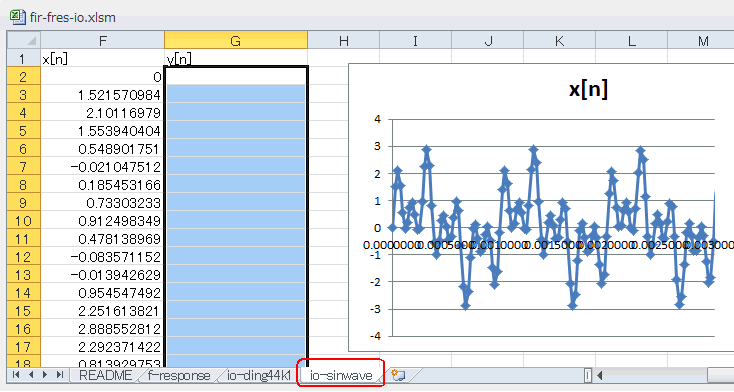Select the io-sinwave sheet tab

pyautogui.click(x=341, y=375)
